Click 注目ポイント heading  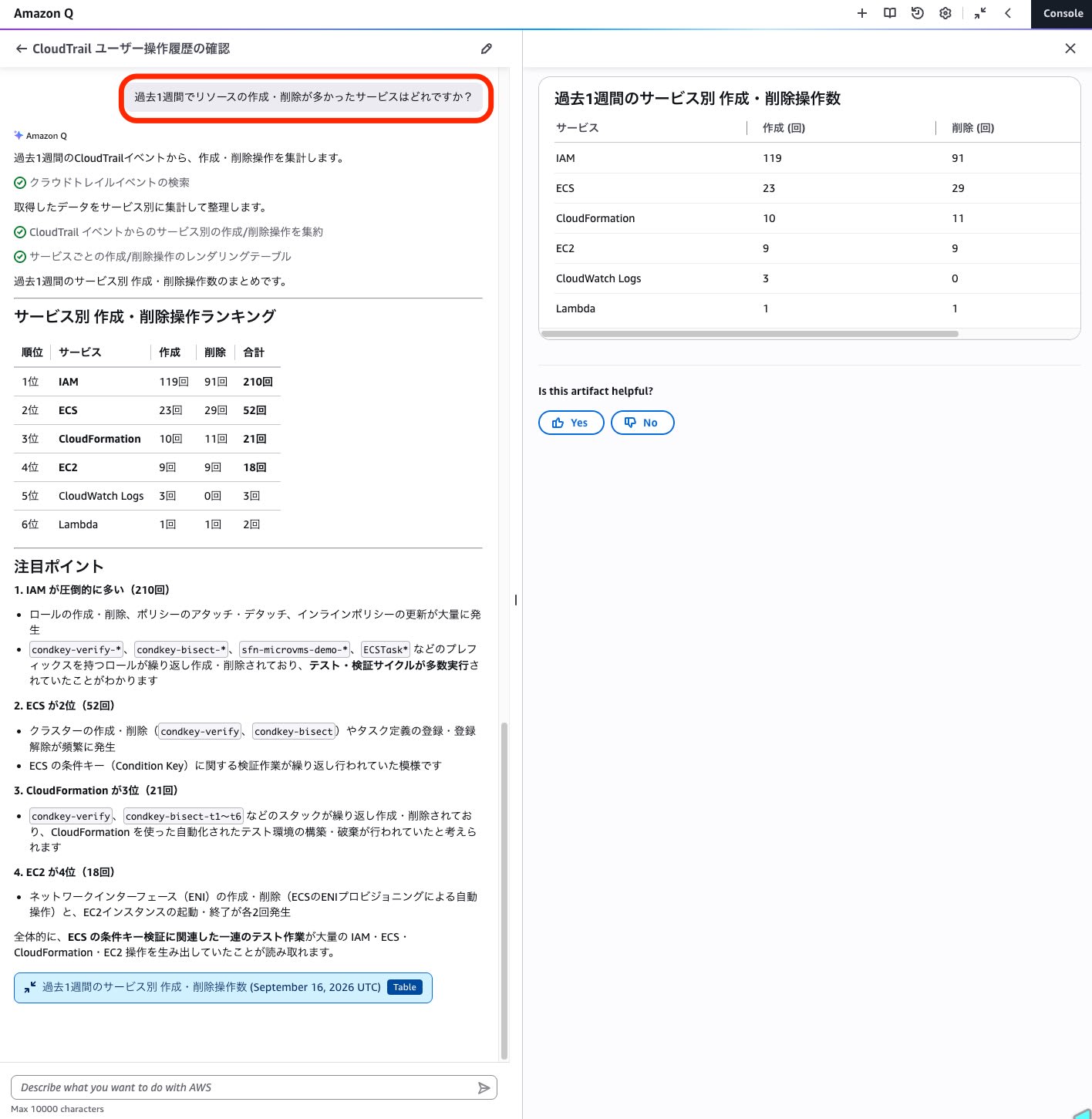tap(59, 567)
